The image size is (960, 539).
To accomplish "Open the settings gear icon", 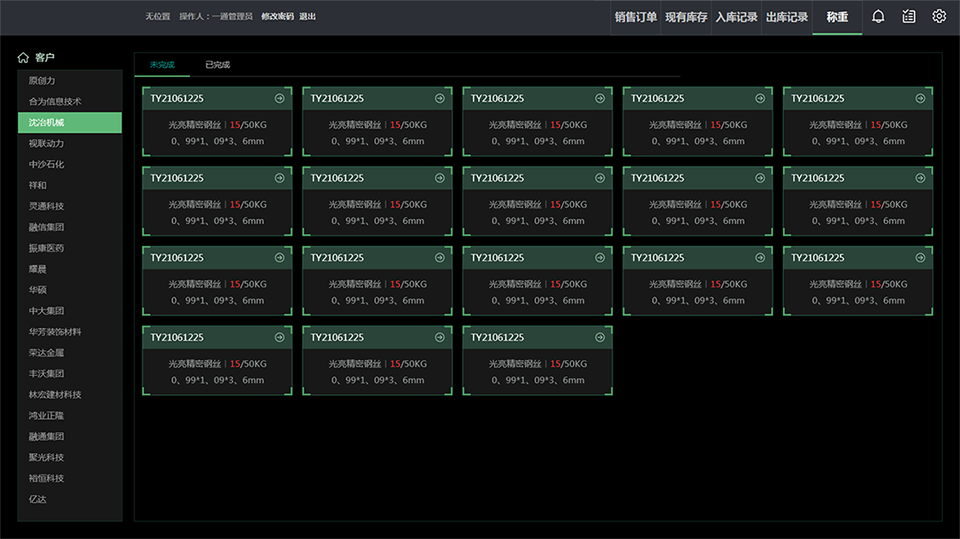I will click(939, 17).
